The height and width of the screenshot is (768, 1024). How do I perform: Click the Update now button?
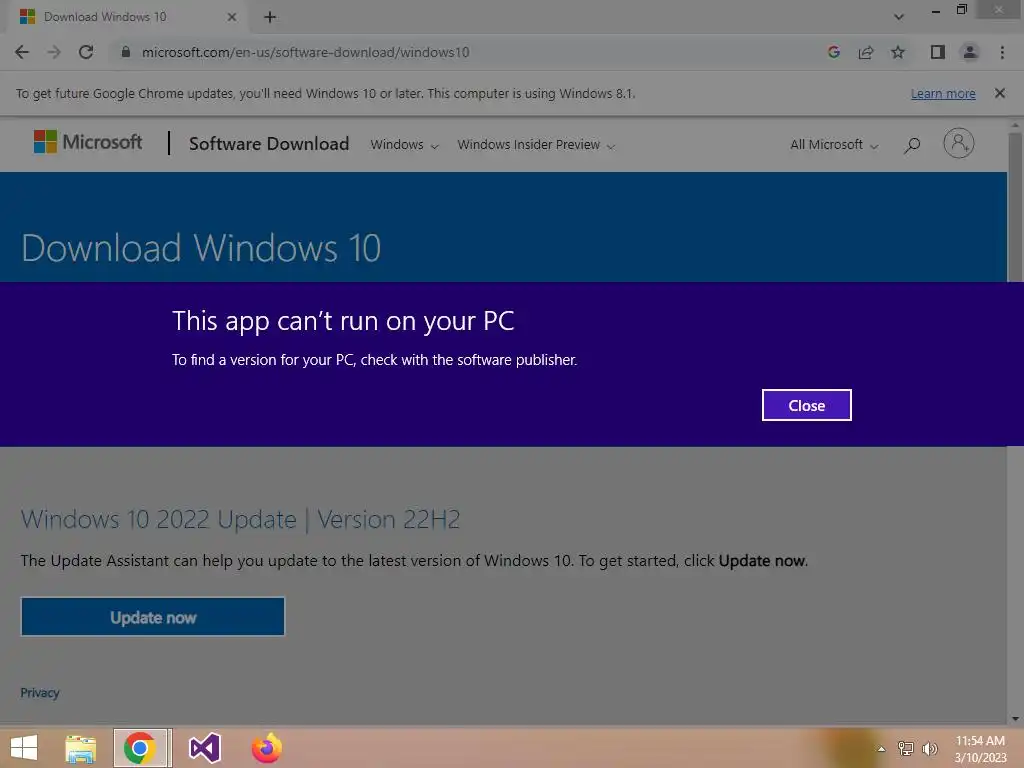pyautogui.click(x=153, y=616)
